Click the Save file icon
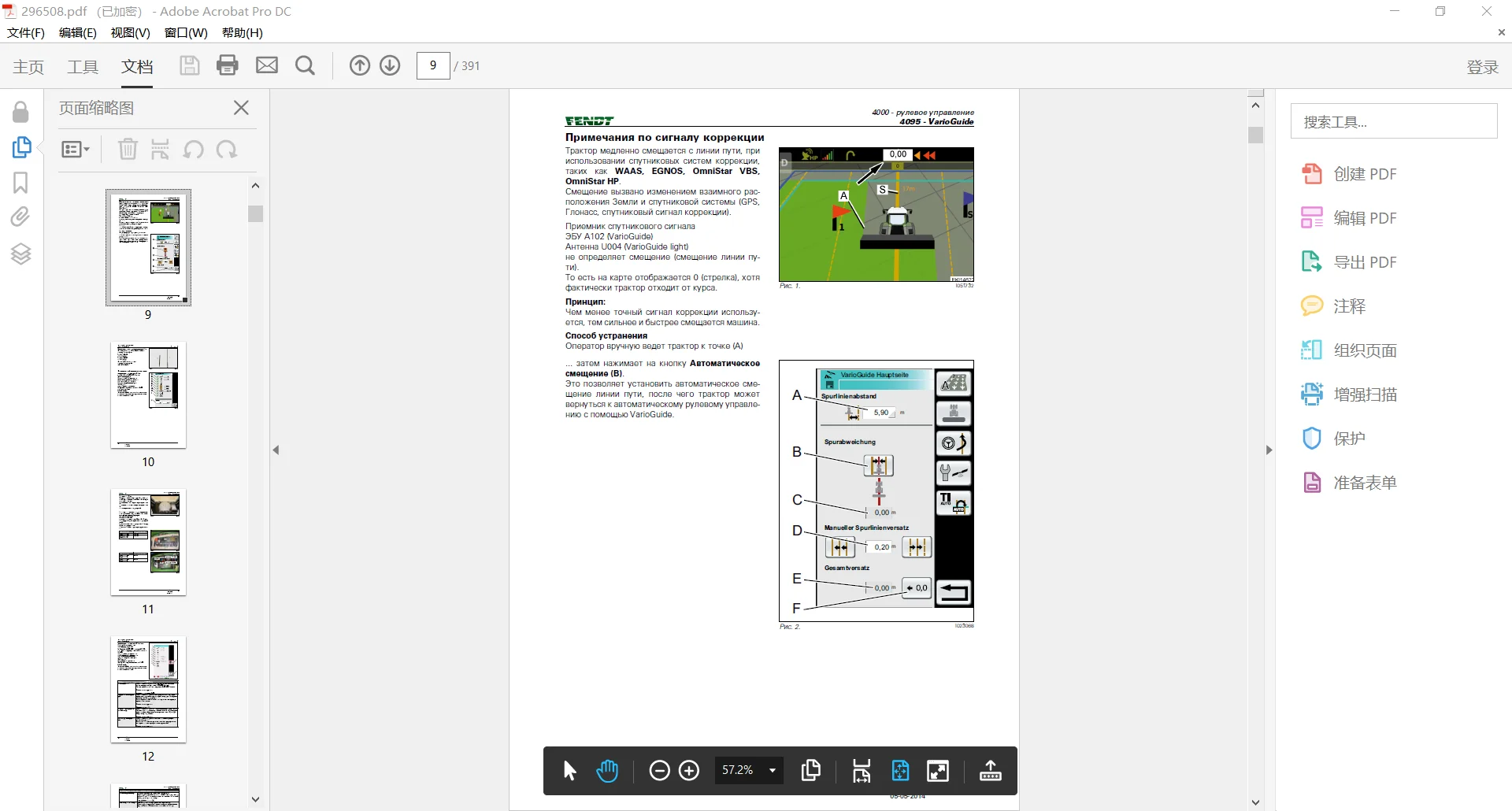Image resolution: width=1512 pixels, height=811 pixels. (x=189, y=65)
